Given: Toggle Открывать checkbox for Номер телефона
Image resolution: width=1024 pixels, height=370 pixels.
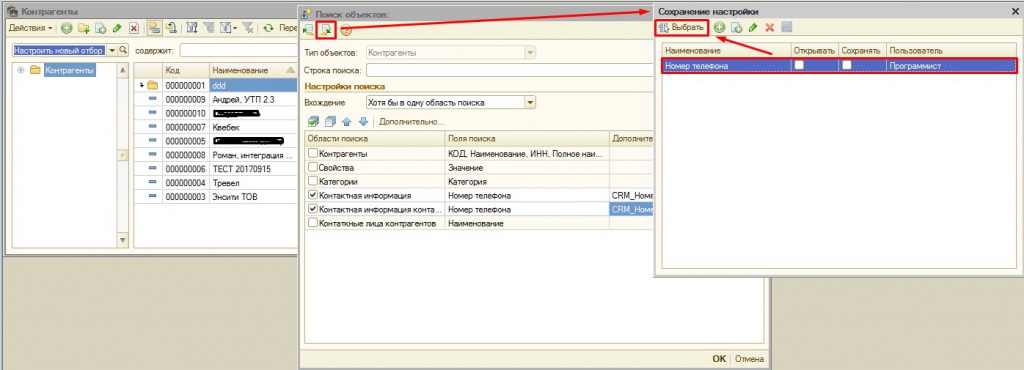Looking at the screenshot, I should pyautogui.click(x=799, y=65).
